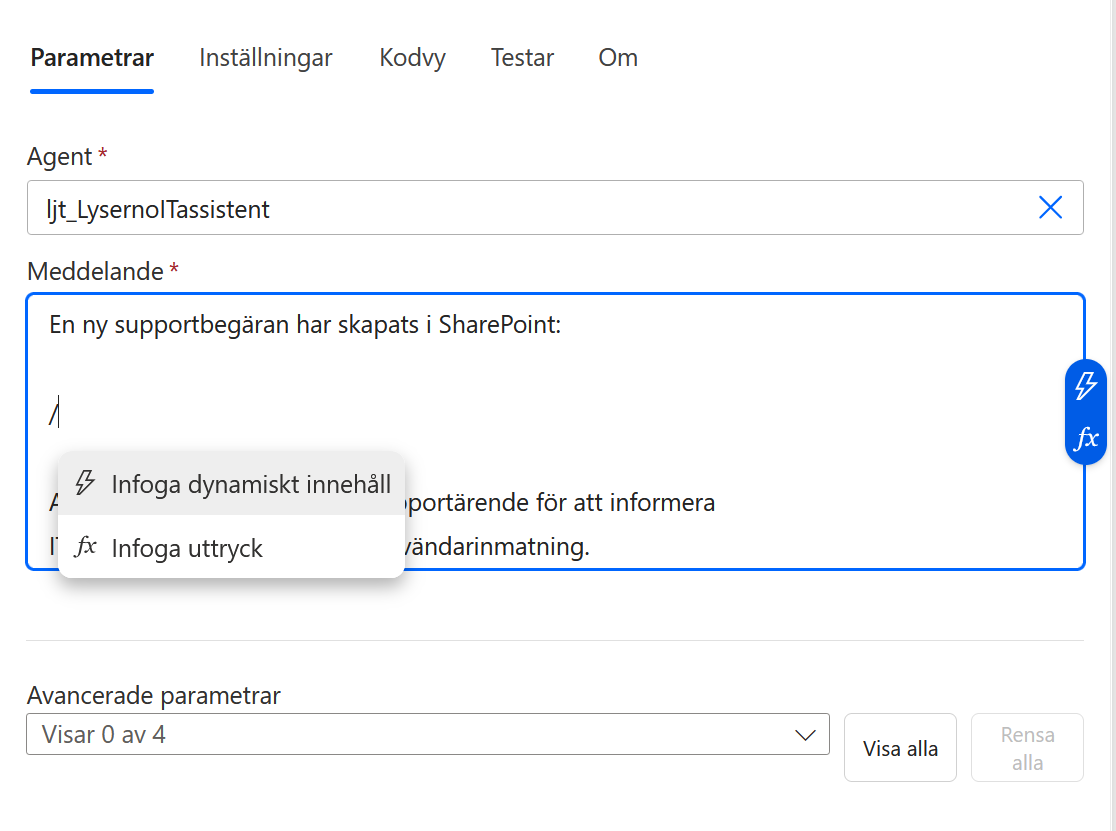Click the text 'portärende för att informera'

click(x=560, y=502)
